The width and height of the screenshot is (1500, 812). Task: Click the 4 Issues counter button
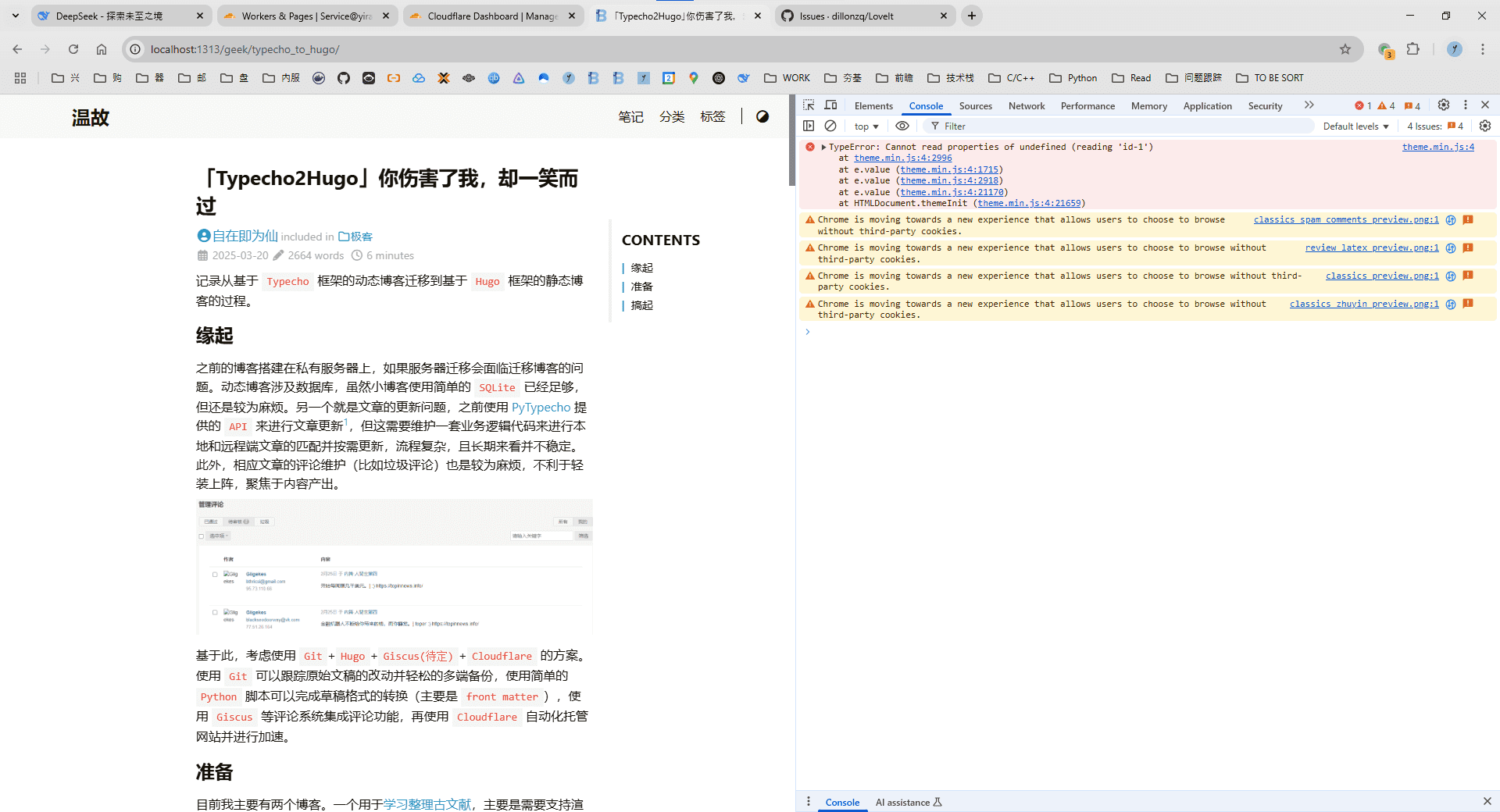(x=1435, y=126)
